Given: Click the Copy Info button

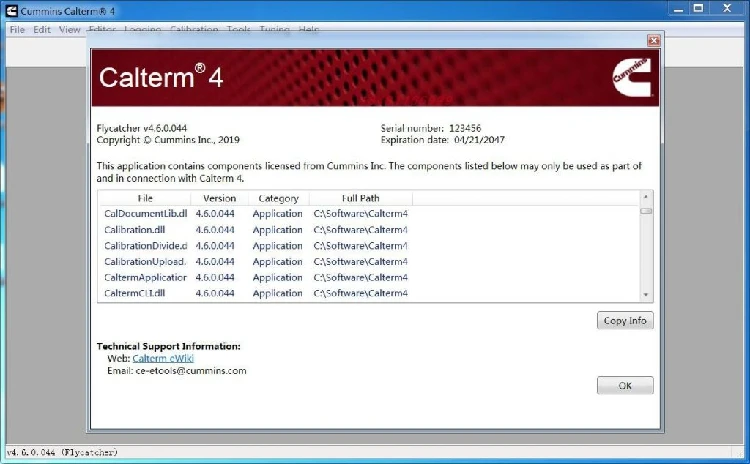Looking at the screenshot, I should click(625, 320).
